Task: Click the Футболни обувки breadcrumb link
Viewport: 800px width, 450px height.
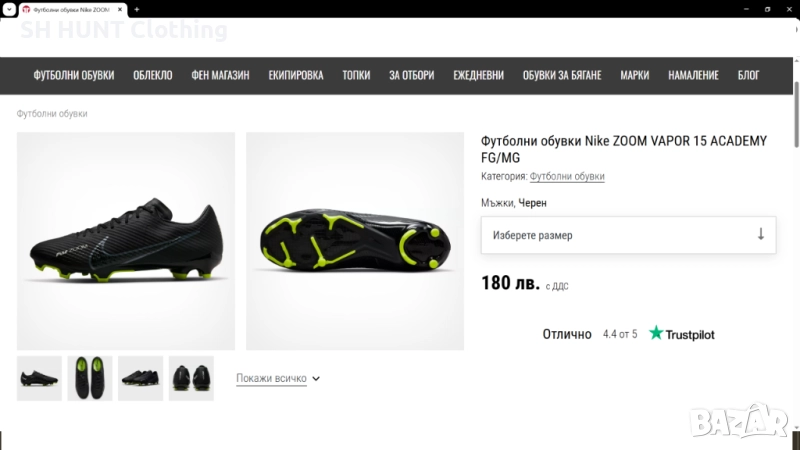Action: pos(52,114)
